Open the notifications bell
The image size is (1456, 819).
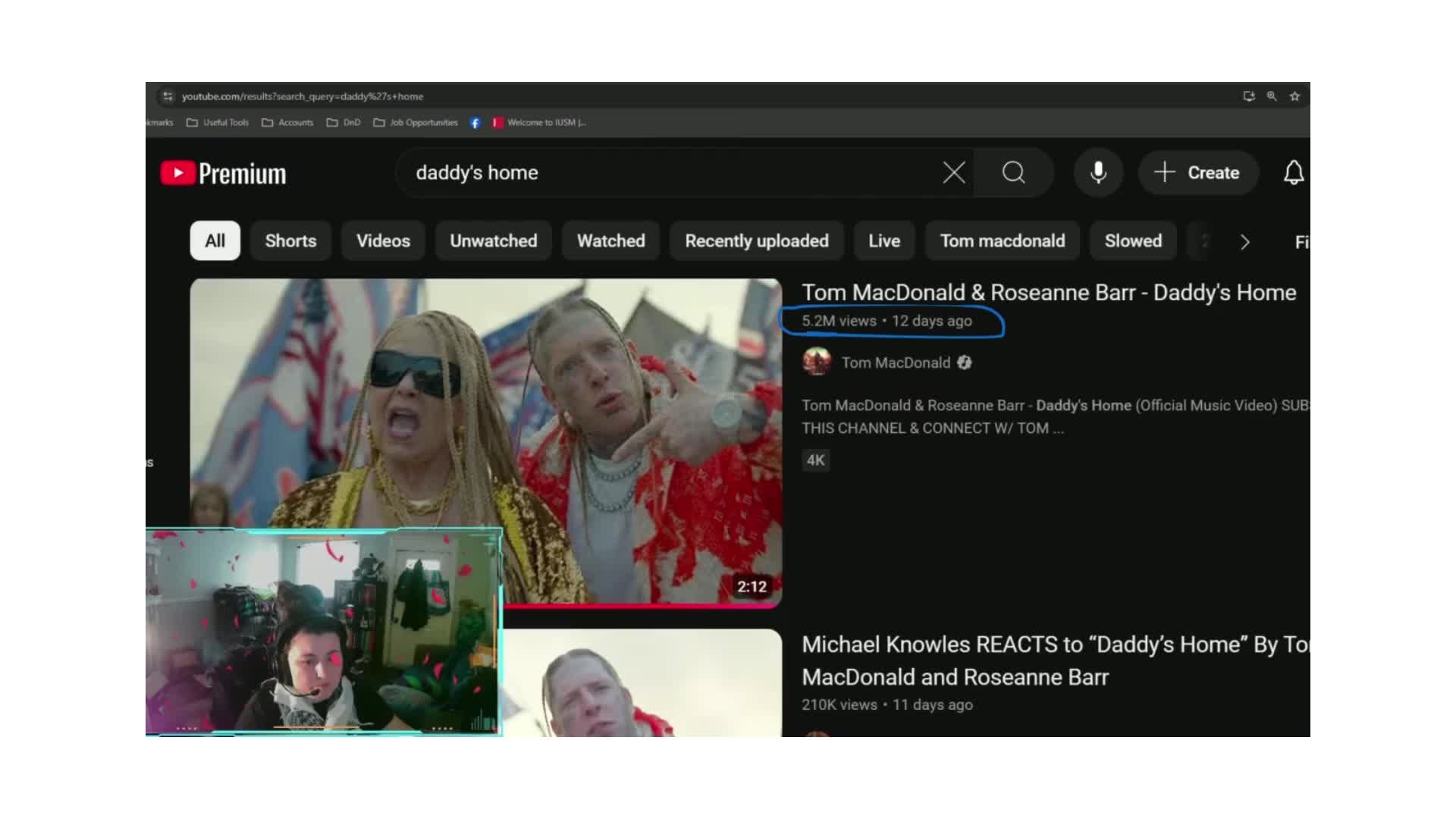pyautogui.click(x=1293, y=173)
